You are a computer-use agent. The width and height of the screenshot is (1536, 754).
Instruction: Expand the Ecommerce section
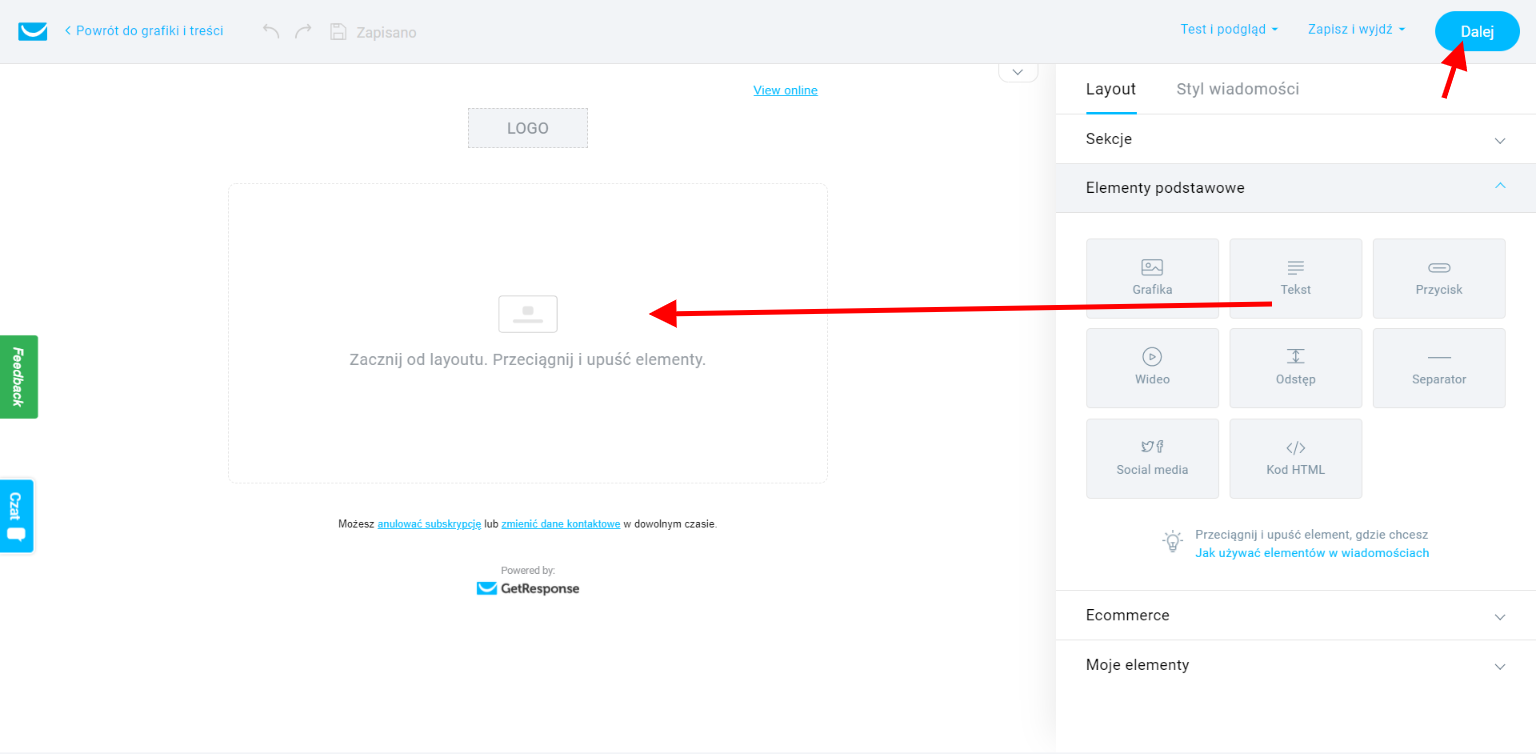coord(1295,615)
